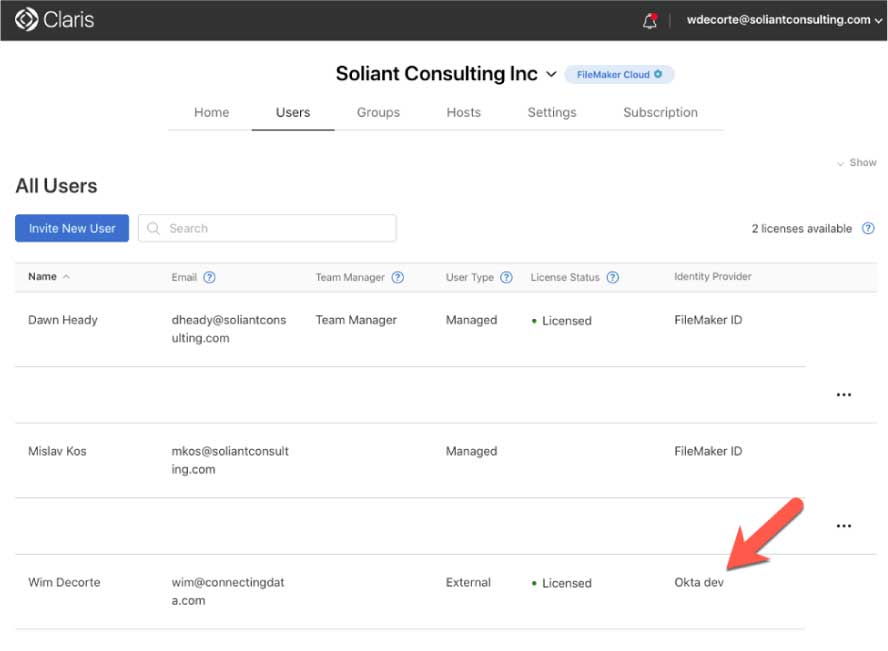Click Mislav Kos's Managed user type

tap(471, 451)
